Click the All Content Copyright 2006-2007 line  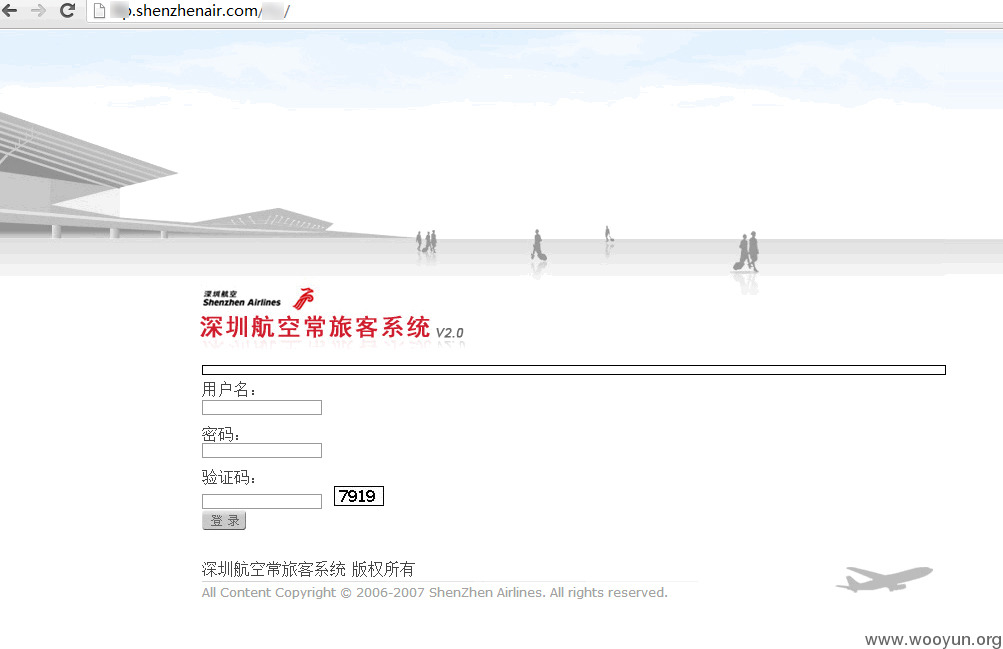(x=434, y=593)
